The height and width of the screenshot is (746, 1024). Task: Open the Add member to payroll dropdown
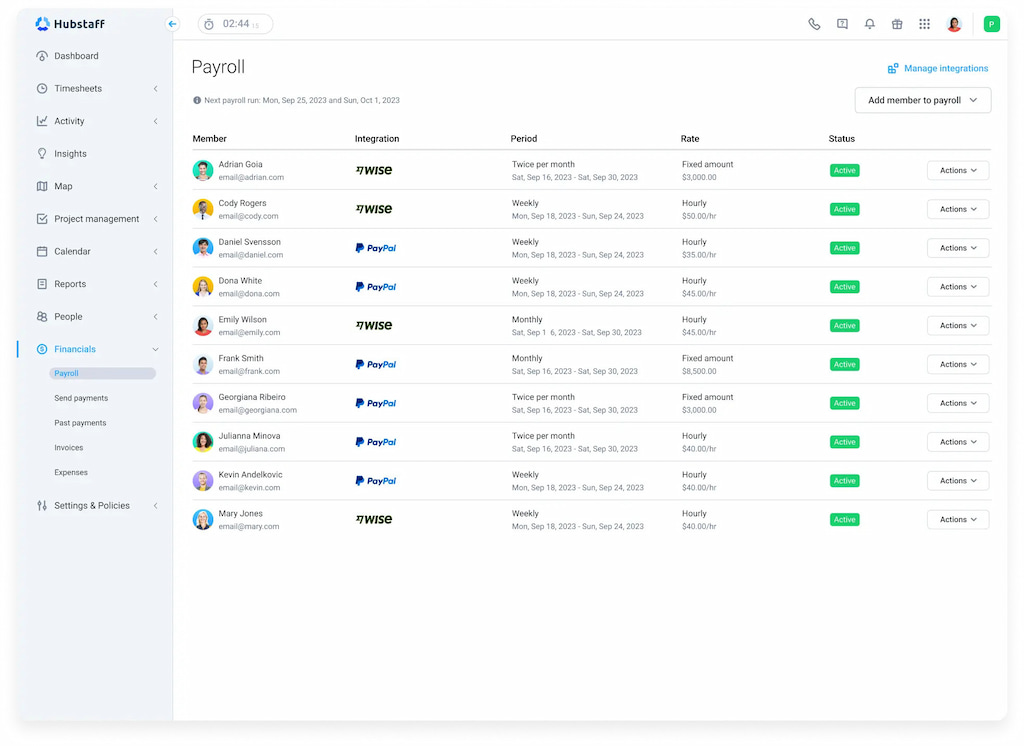pos(921,100)
